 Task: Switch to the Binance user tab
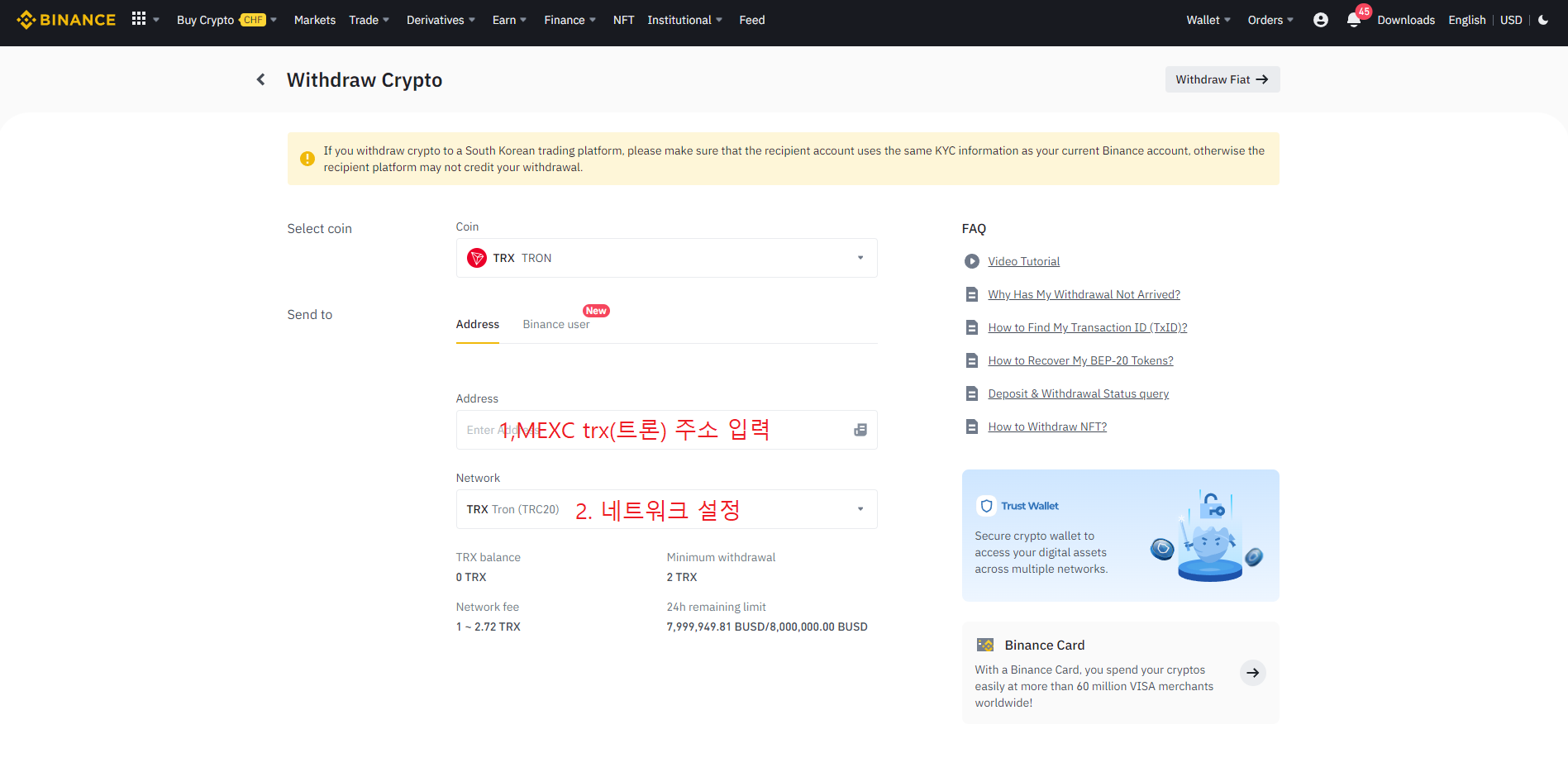pyautogui.click(x=556, y=324)
